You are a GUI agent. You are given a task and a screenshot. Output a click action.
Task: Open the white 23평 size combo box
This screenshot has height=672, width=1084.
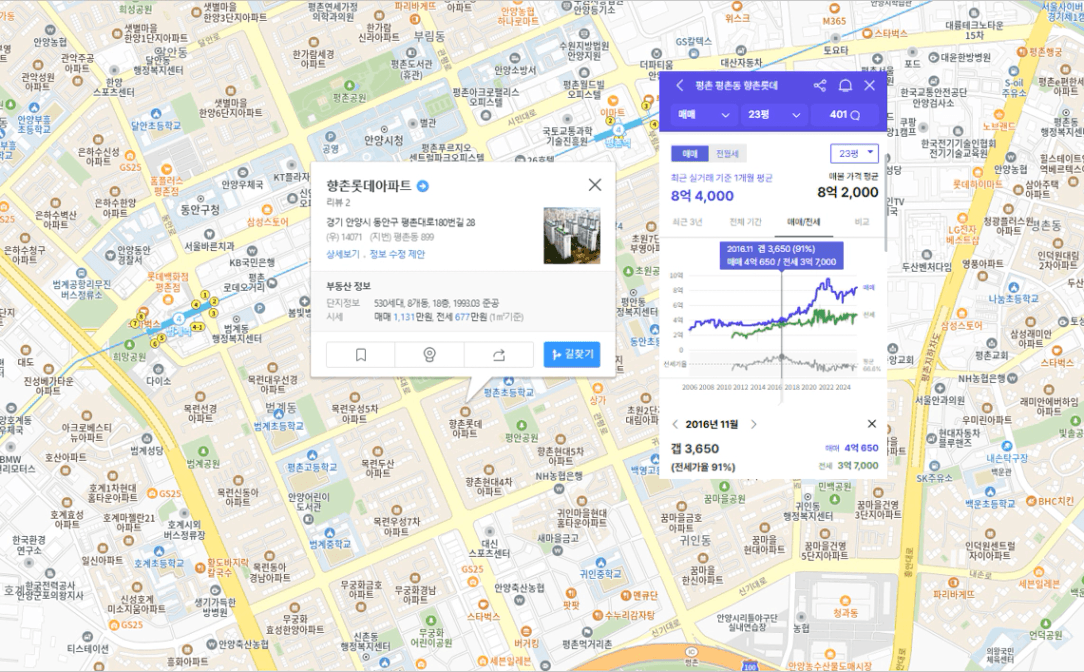854,153
